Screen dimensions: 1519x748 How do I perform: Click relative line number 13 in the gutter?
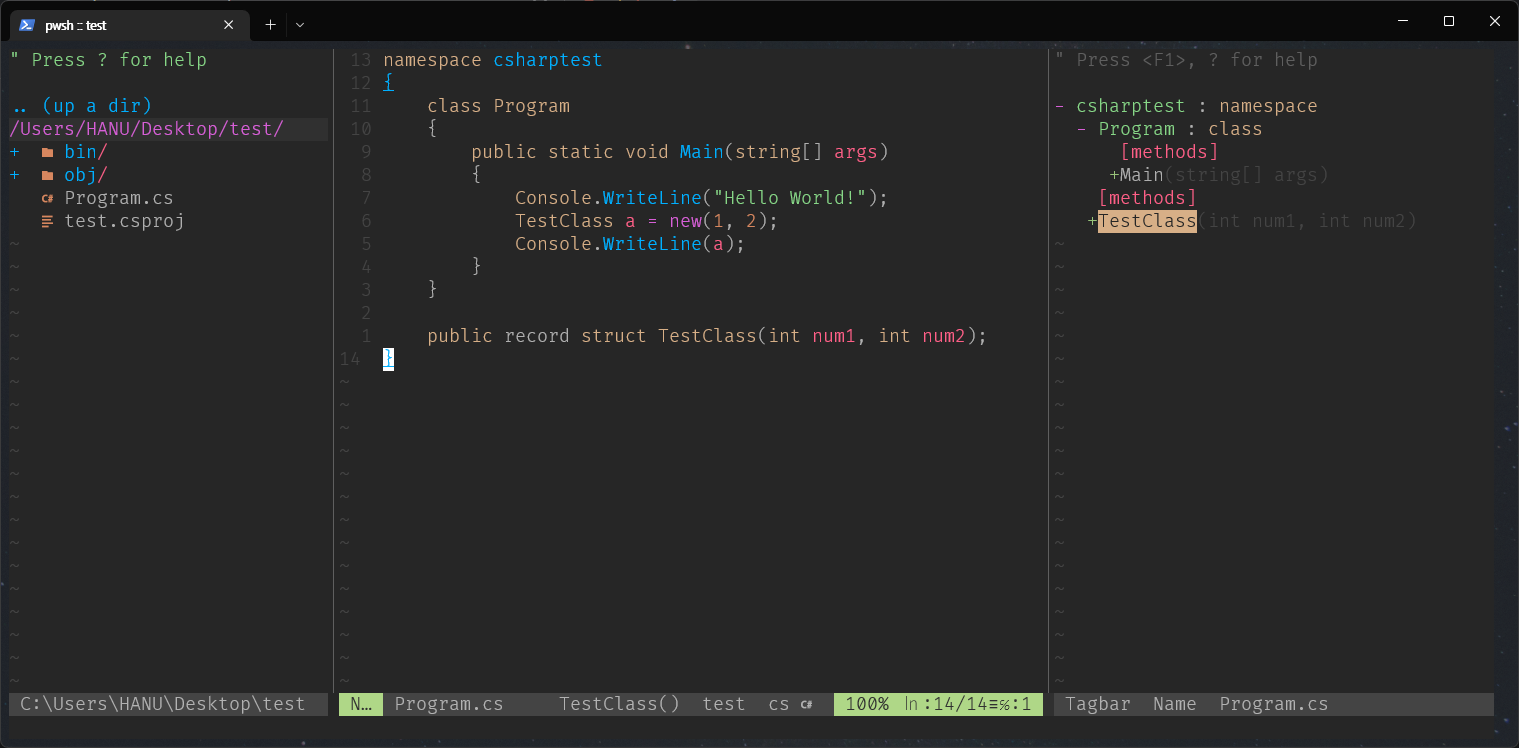pyautogui.click(x=361, y=60)
